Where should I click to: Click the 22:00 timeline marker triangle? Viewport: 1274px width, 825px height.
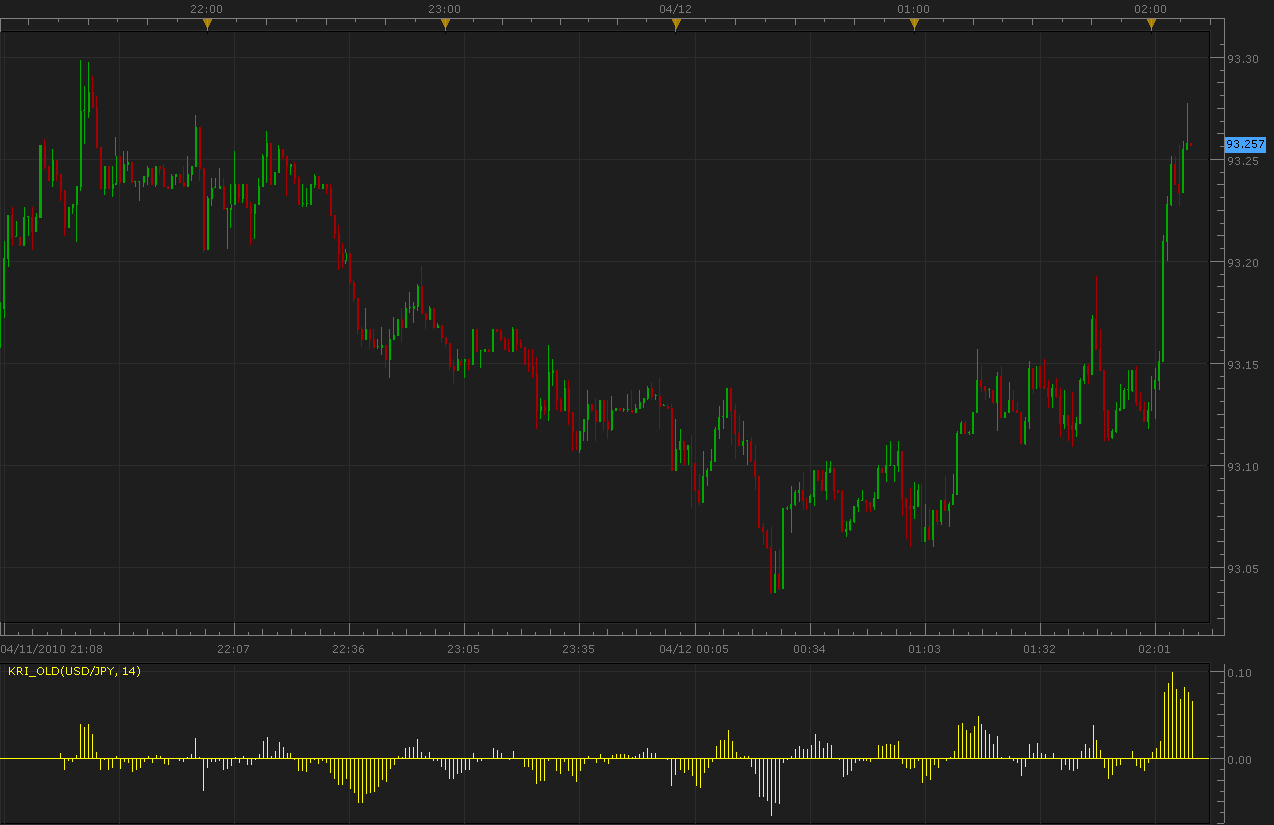[207, 24]
